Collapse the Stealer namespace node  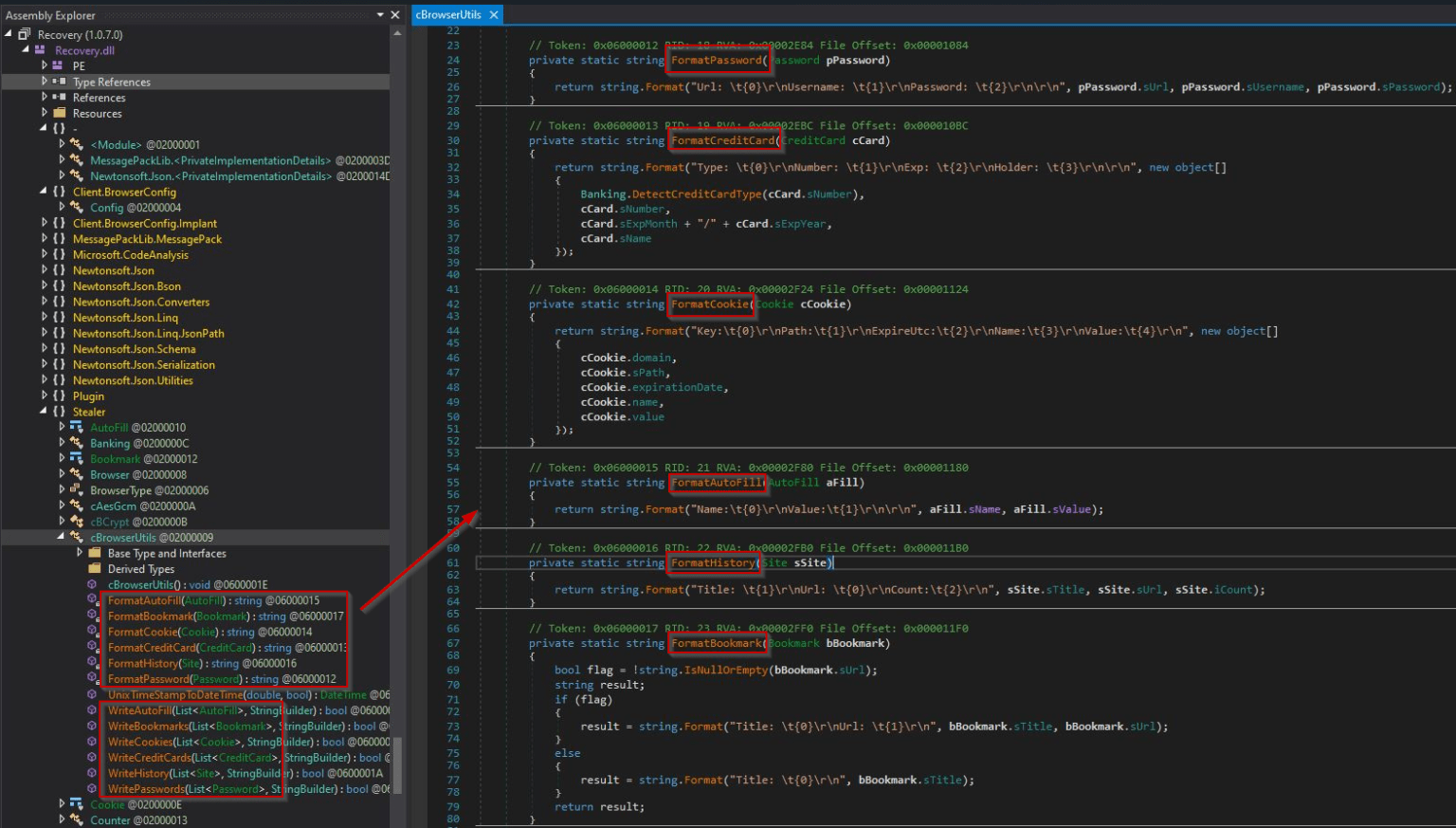tap(45, 412)
